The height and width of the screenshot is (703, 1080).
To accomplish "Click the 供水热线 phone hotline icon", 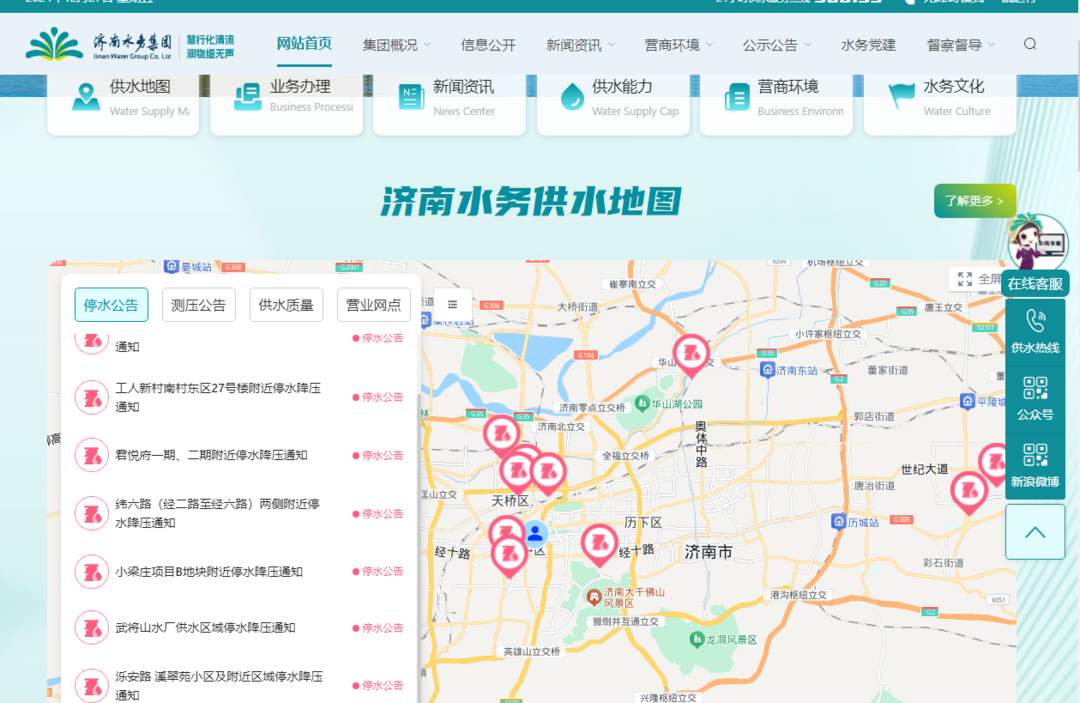I will (1035, 327).
